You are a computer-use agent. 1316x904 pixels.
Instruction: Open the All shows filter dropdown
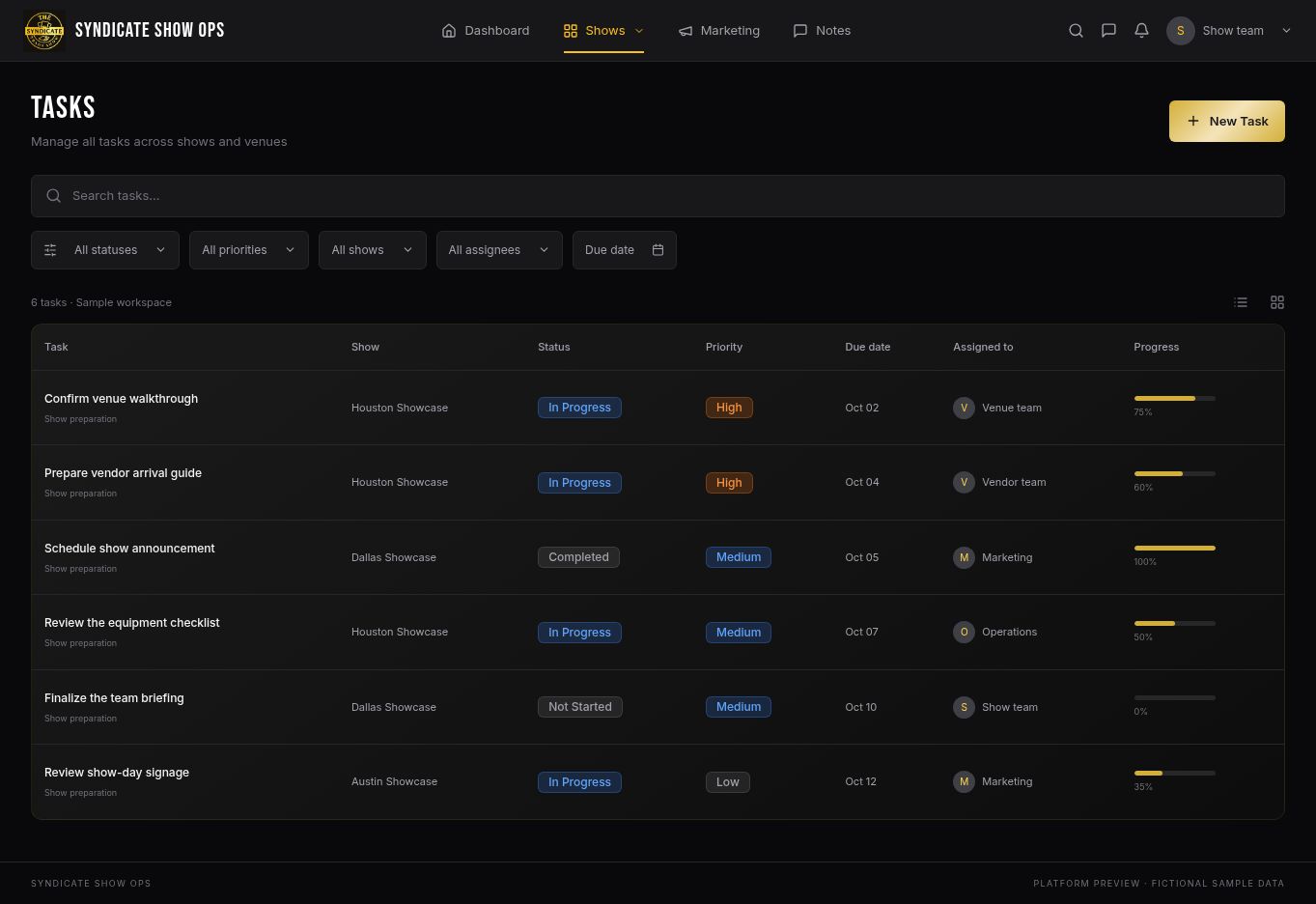tap(373, 250)
